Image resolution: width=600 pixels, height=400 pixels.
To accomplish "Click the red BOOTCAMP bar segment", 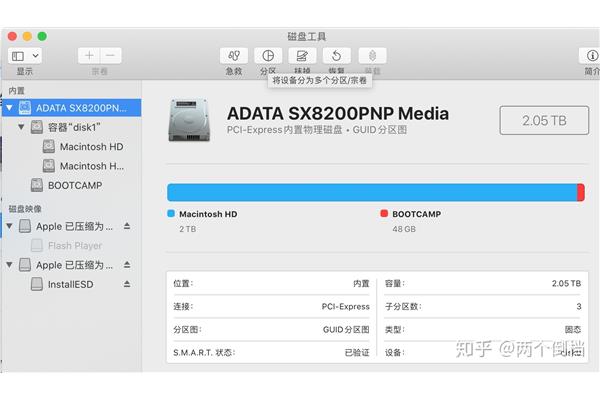I will (581, 192).
